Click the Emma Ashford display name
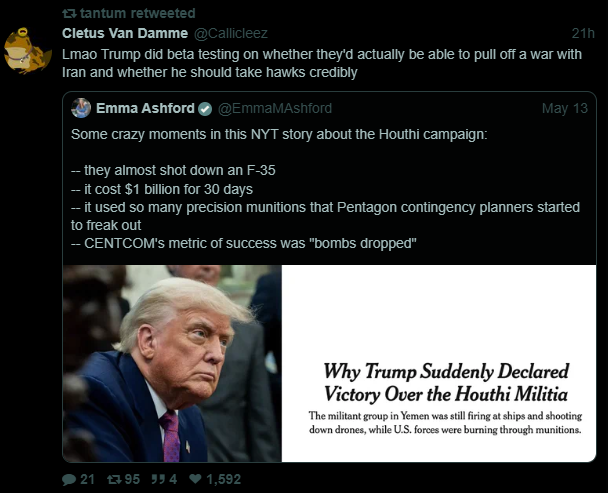The height and width of the screenshot is (493, 608). coord(145,108)
